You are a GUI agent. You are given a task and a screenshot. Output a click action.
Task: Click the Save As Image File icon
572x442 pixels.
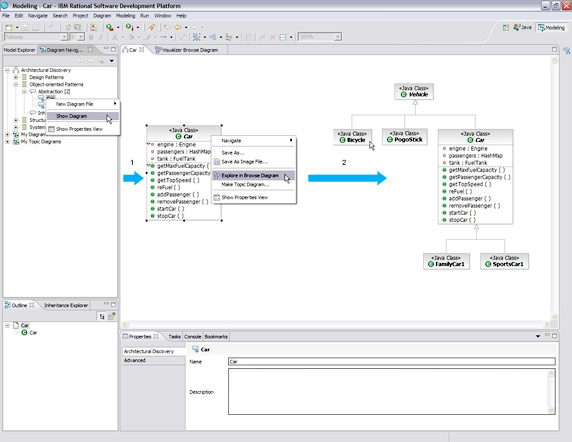(217, 162)
